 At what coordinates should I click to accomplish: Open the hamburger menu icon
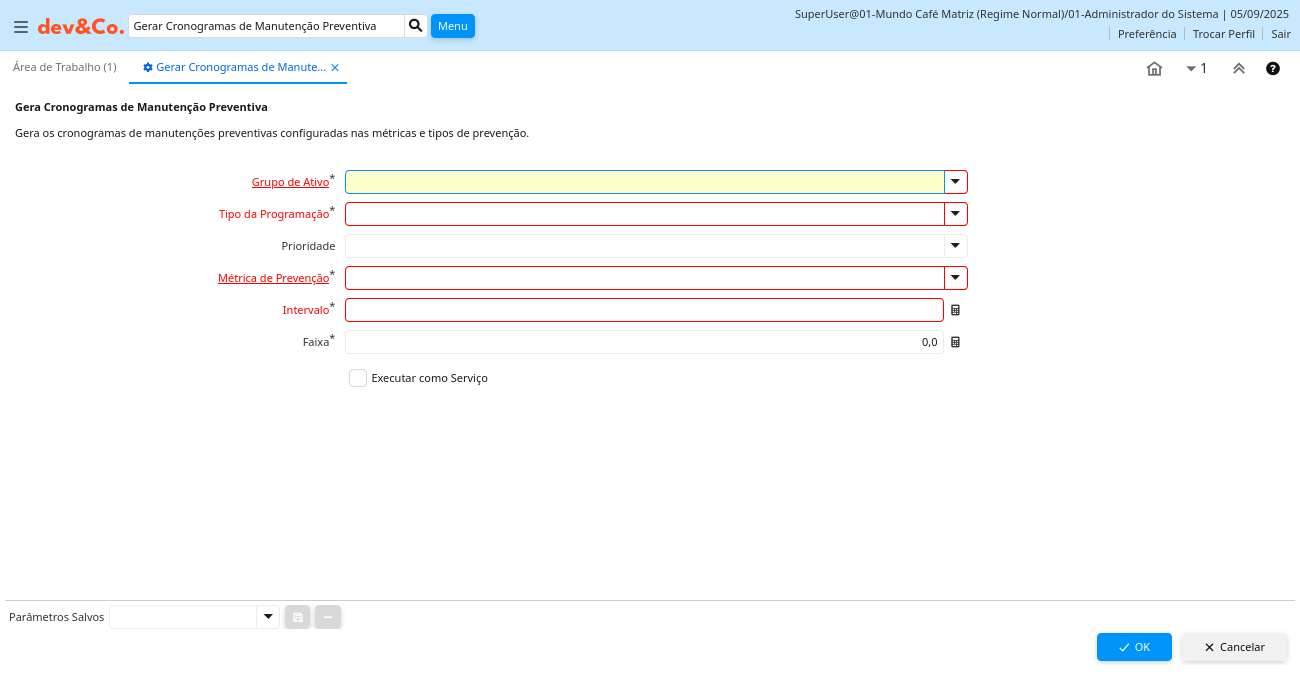pyautogui.click(x=21, y=27)
